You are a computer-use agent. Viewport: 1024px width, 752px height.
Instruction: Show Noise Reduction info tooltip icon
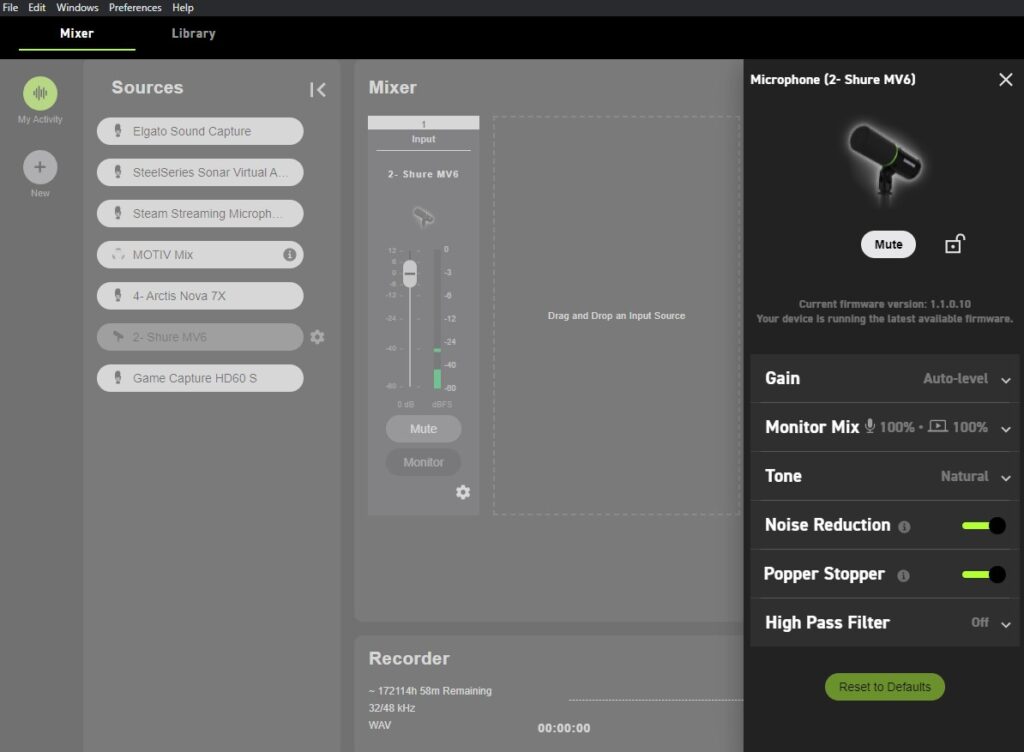(904, 527)
